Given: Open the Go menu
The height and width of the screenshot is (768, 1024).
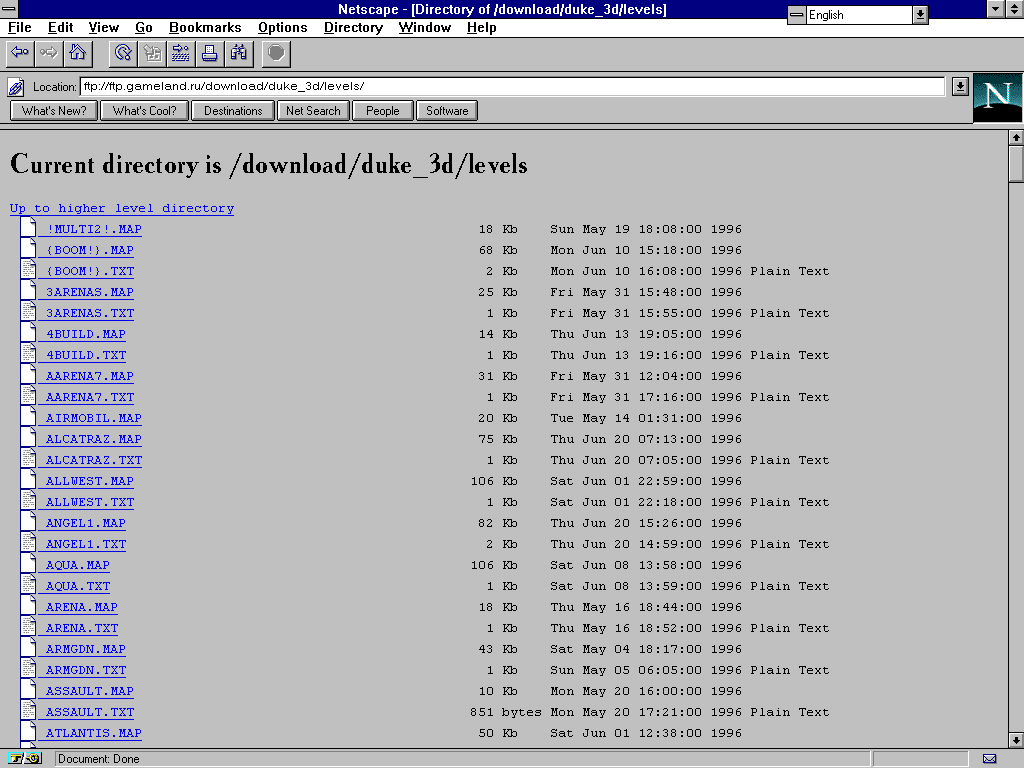Looking at the screenshot, I should point(144,27).
